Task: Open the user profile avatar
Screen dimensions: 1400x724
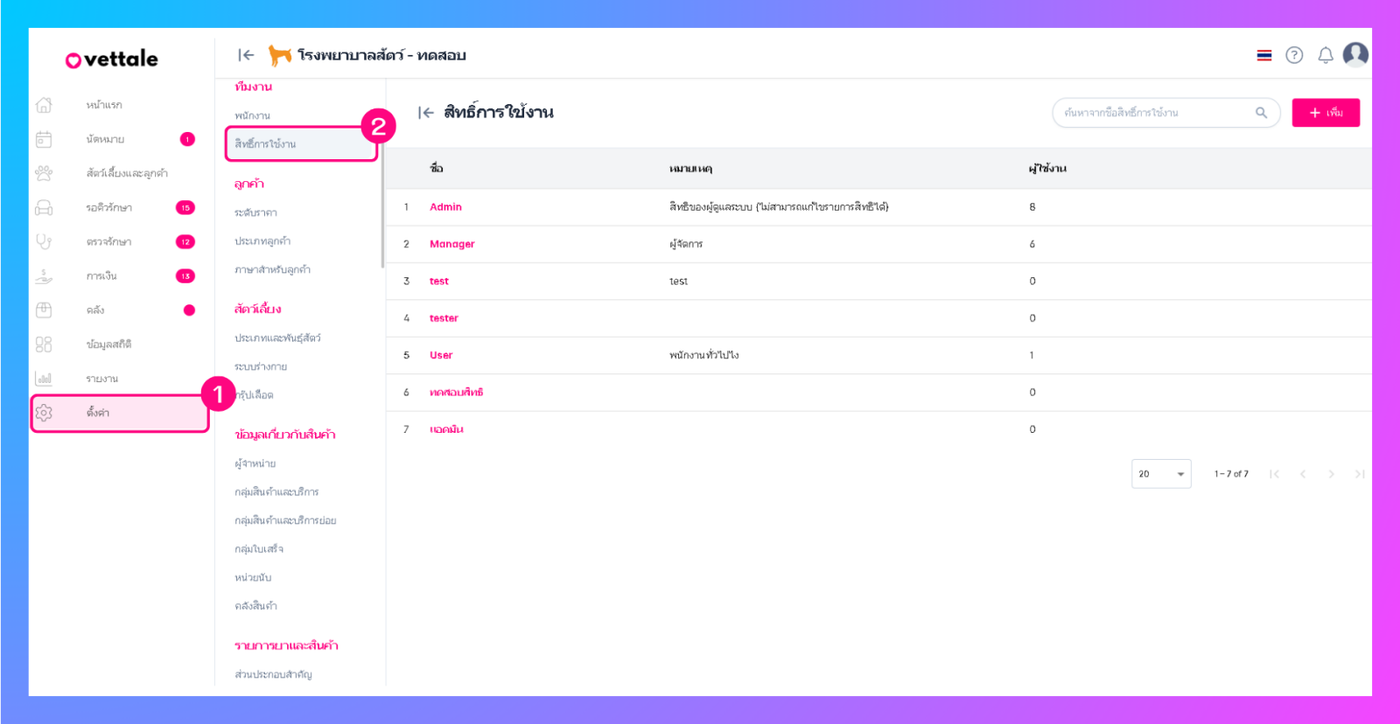Action: [x=1355, y=55]
